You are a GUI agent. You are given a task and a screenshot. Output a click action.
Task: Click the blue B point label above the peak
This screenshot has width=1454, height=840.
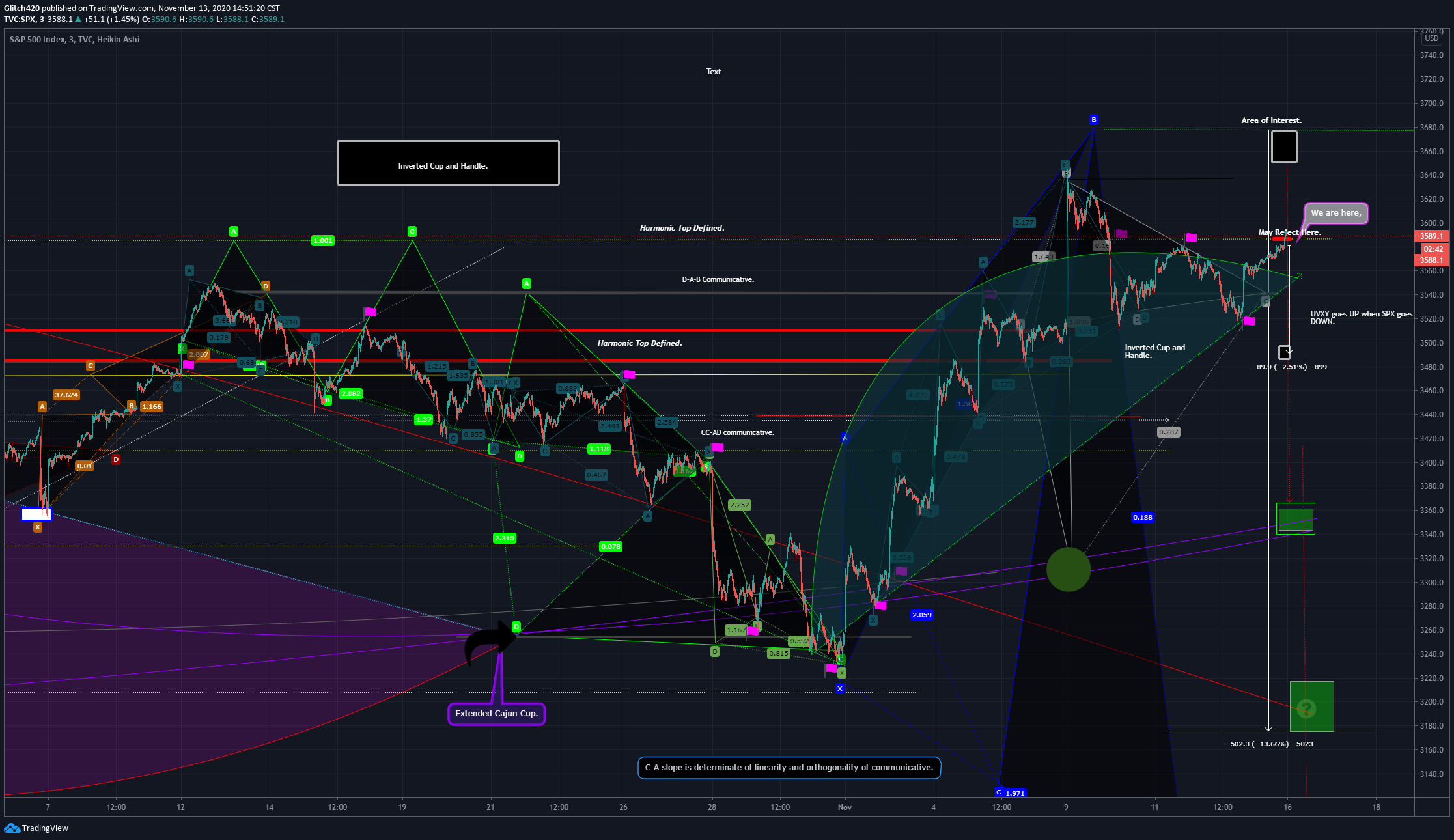pos(1094,119)
